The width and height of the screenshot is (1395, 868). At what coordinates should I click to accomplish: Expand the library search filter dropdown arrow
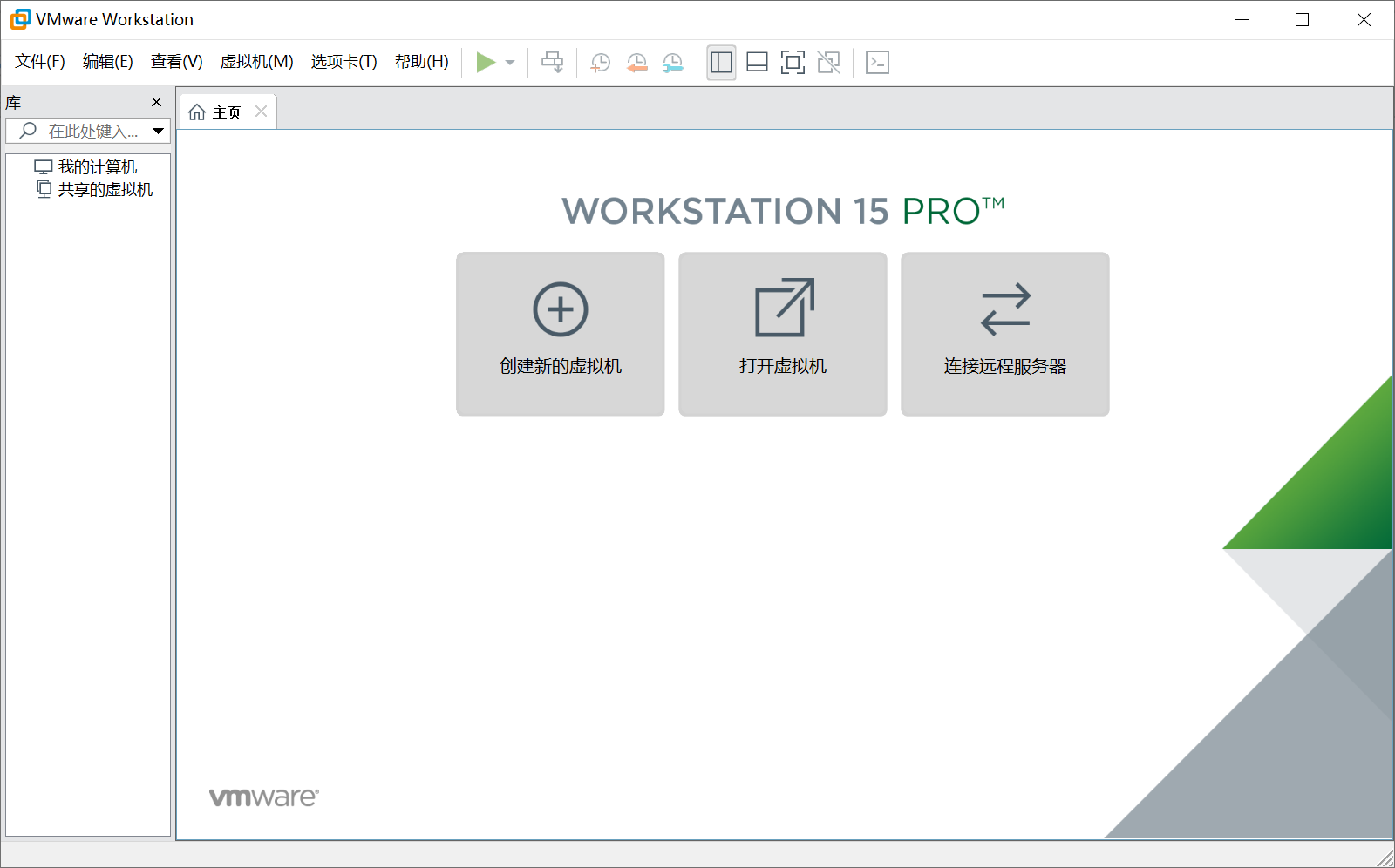coord(158,131)
